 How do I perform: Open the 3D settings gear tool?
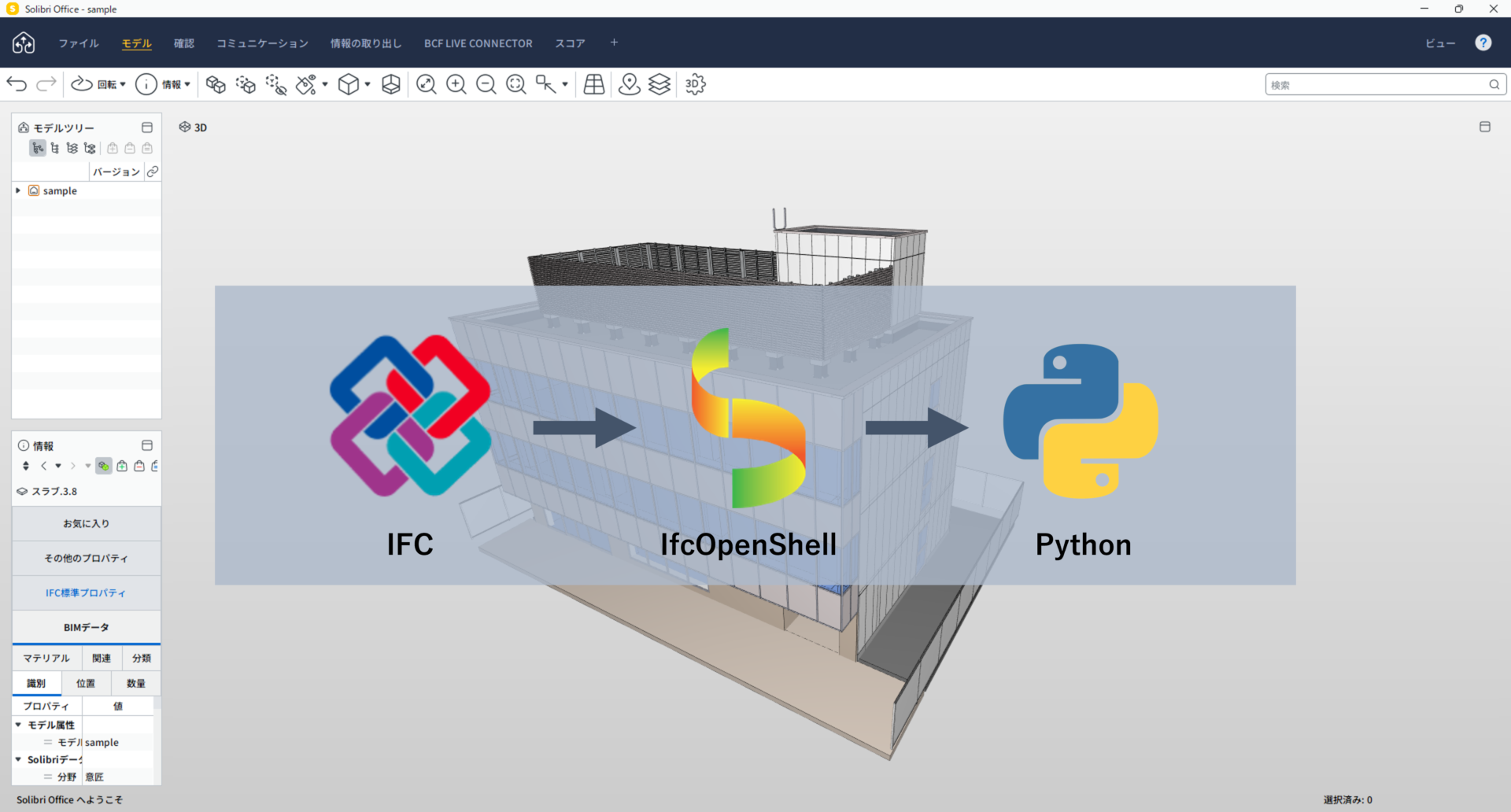click(x=695, y=84)
